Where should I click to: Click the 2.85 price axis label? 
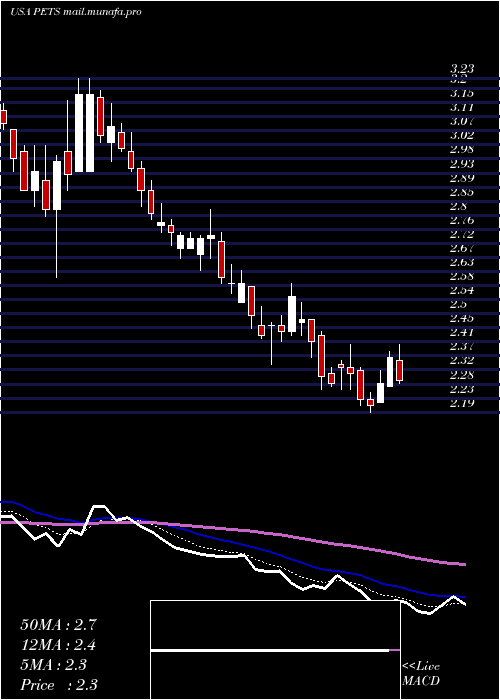(462, 192)
